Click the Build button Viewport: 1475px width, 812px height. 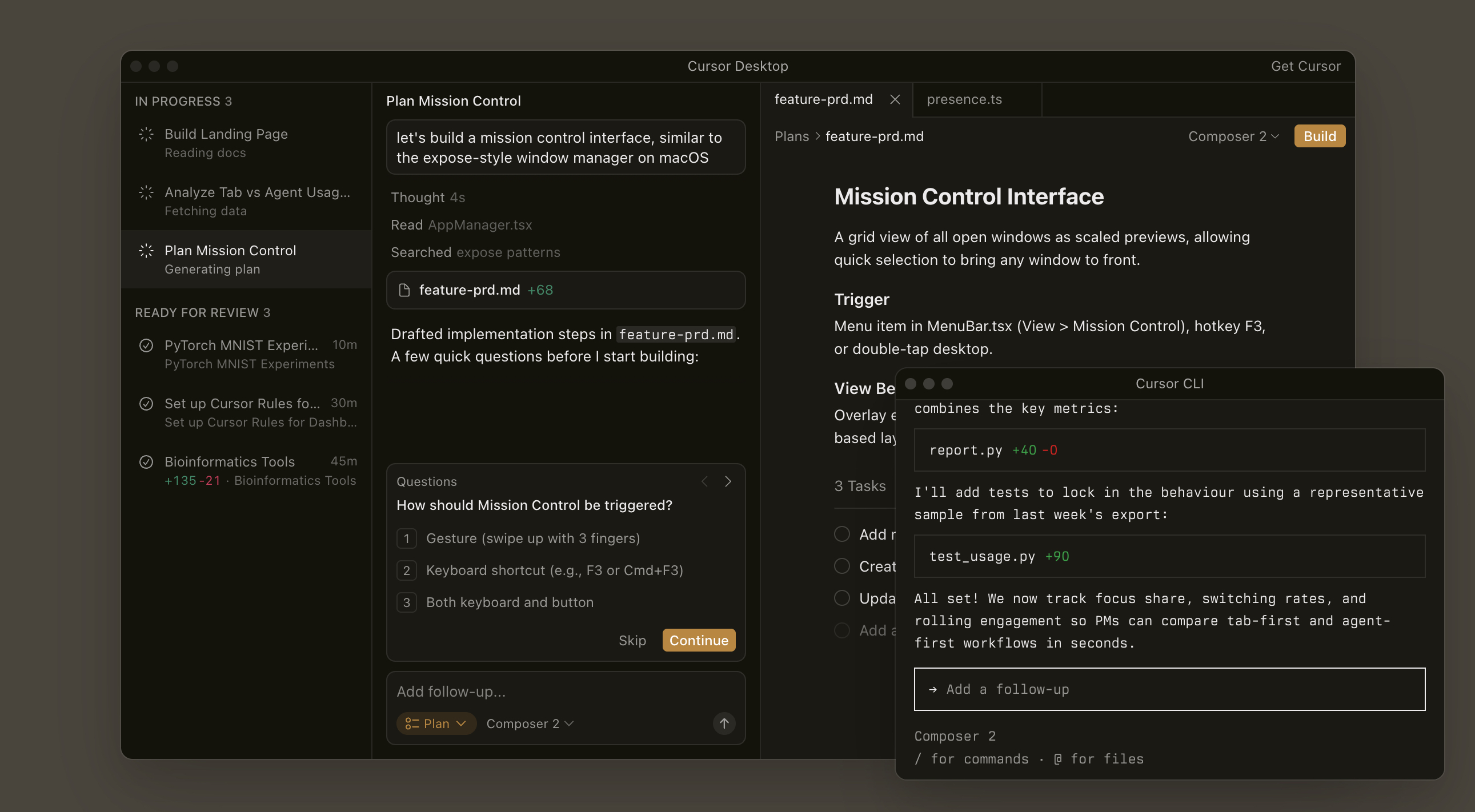pyautogui.click(x=1319, y=136)
